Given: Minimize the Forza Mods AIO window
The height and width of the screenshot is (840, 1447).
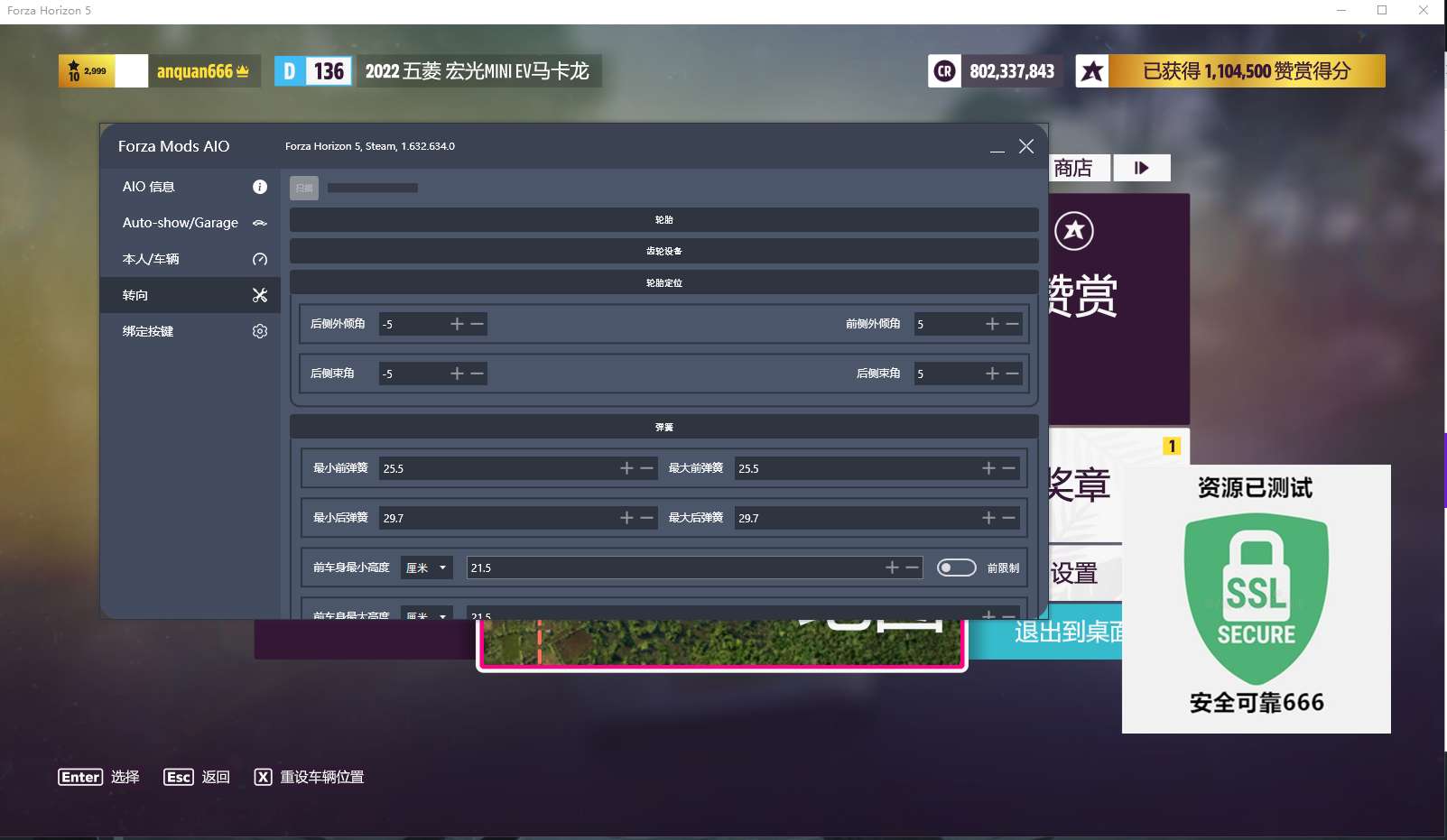Looking at the screenshot, I should pos(997,147).
